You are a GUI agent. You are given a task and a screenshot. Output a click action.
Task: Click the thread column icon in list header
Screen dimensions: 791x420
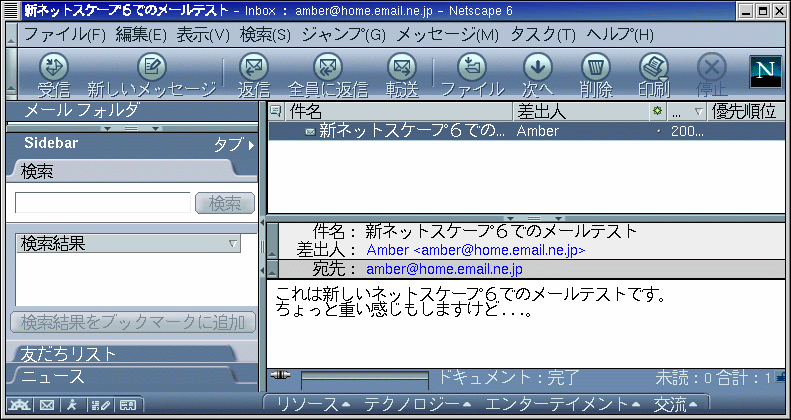click(275, 111)
